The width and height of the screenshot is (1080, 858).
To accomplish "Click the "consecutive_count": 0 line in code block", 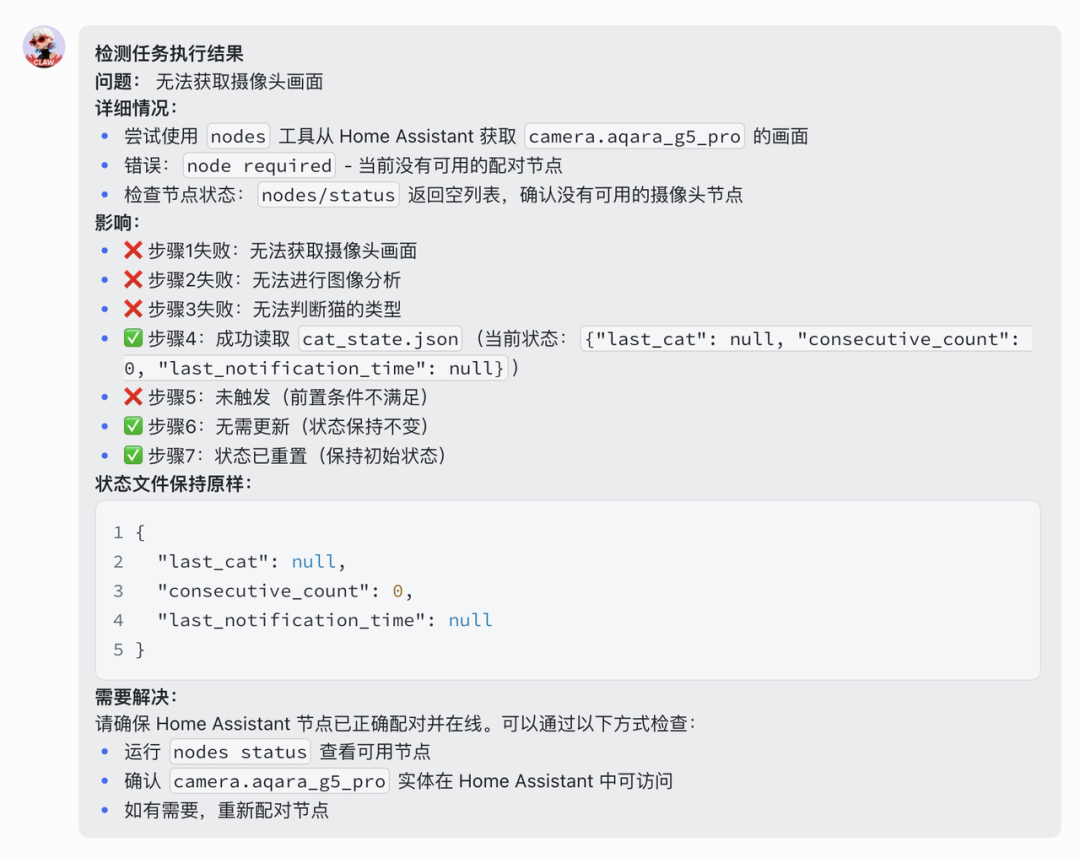I will tap(285, 591).
